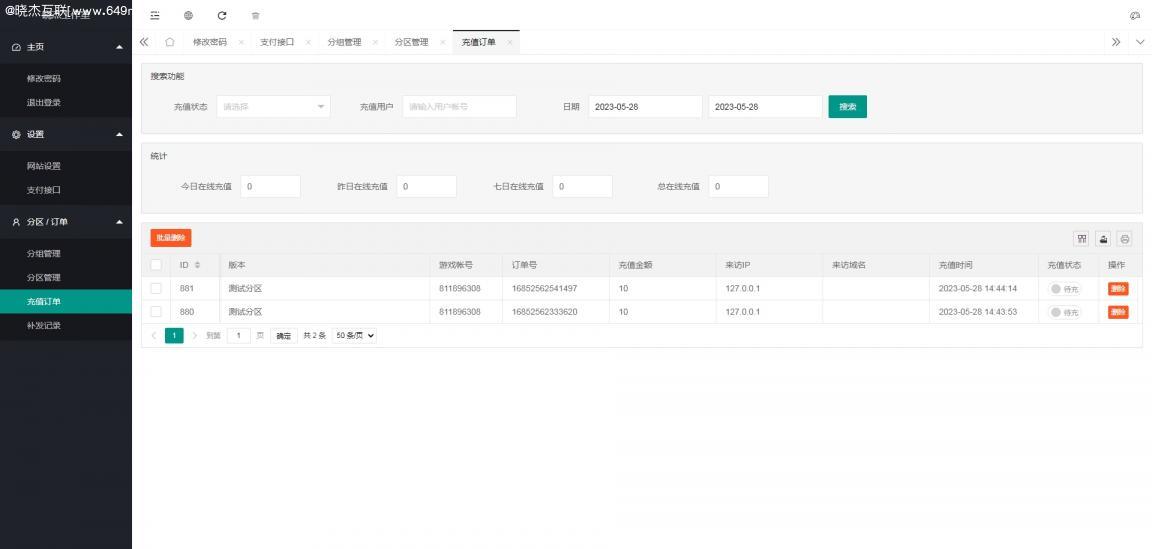Click the 确定 pagination button
The height and width of the screenshot is (549, 1152).
click(x=284, y=336)
